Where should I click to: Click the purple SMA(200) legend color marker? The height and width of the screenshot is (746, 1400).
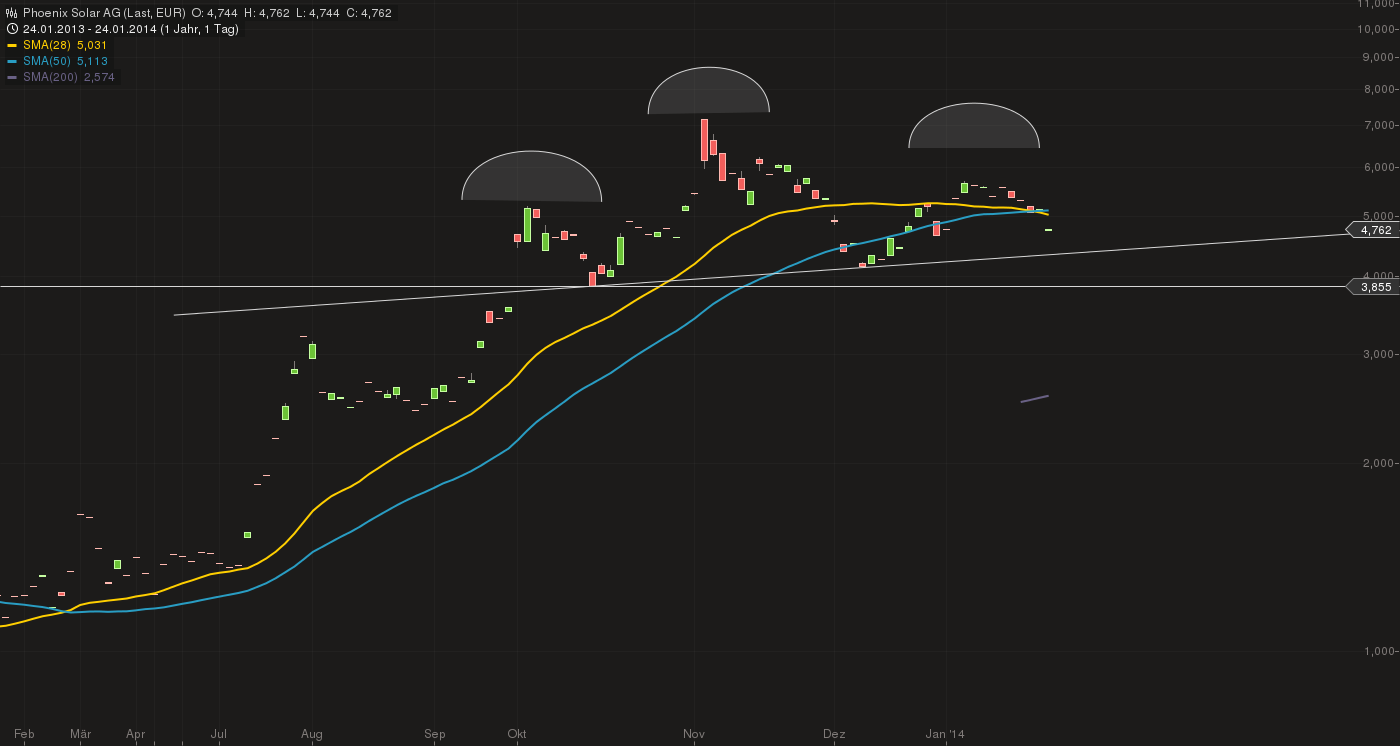[12, 77]
